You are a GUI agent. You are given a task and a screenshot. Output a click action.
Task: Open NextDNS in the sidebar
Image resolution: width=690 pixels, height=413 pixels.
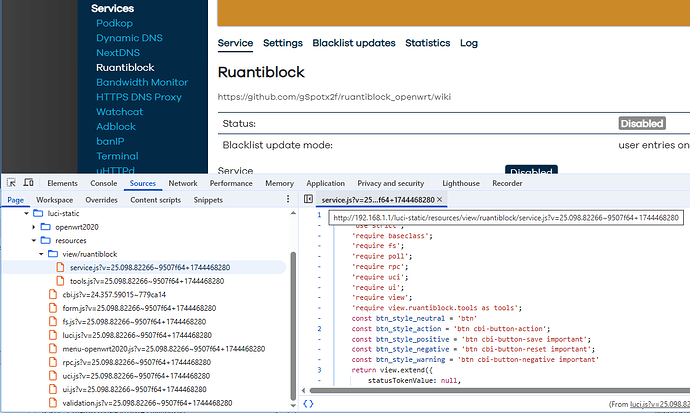118,53
